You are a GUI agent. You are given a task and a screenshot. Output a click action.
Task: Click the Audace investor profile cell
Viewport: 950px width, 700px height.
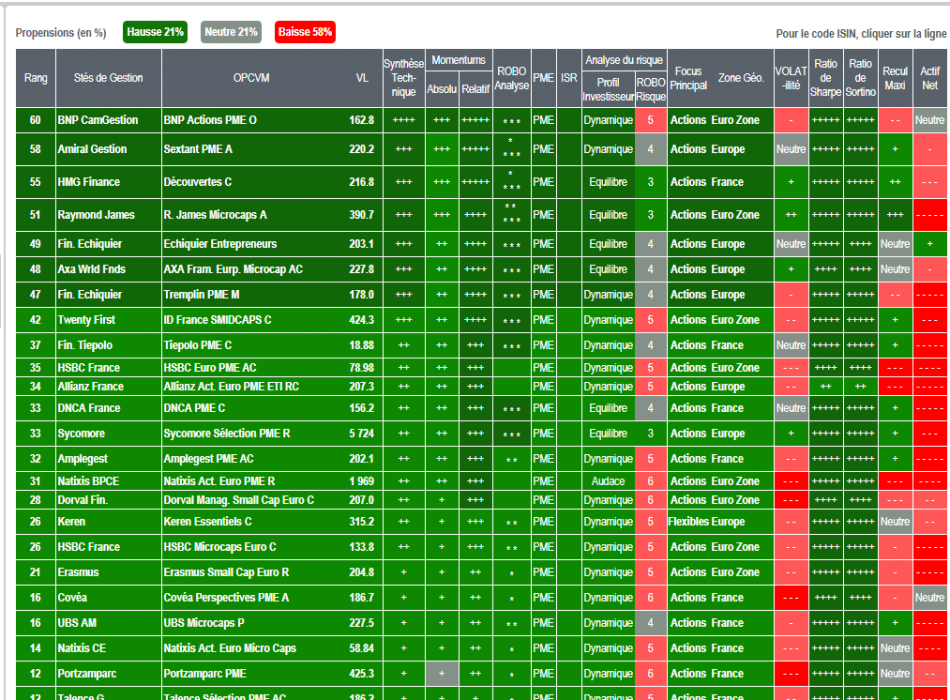[608, 481]
